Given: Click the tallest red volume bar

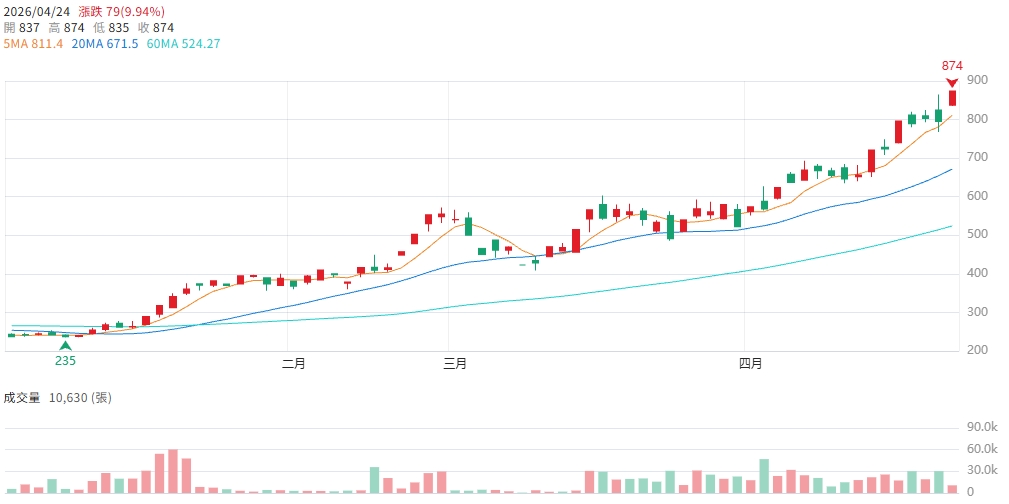Looking at the screenshot, I should coord(173,471).
